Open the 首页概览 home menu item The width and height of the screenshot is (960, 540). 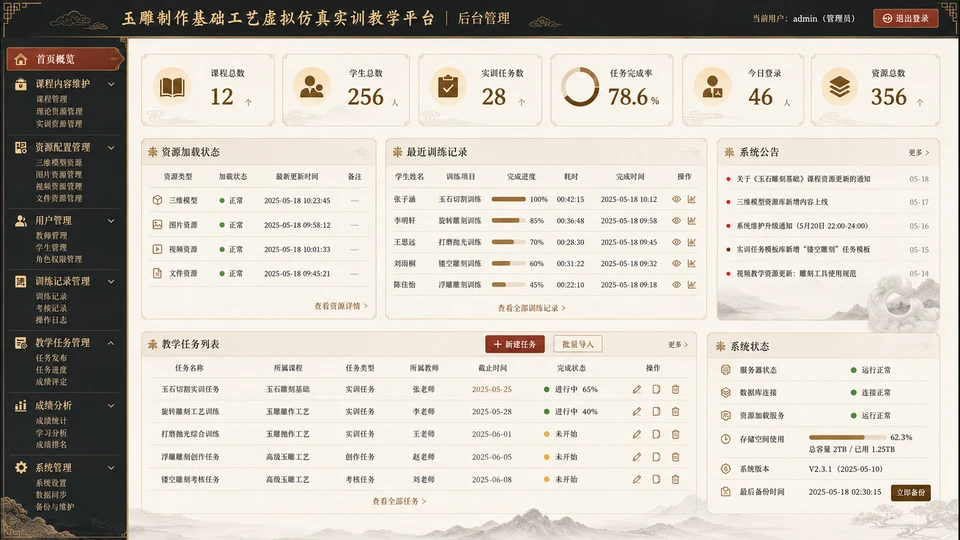pos(64,59)
